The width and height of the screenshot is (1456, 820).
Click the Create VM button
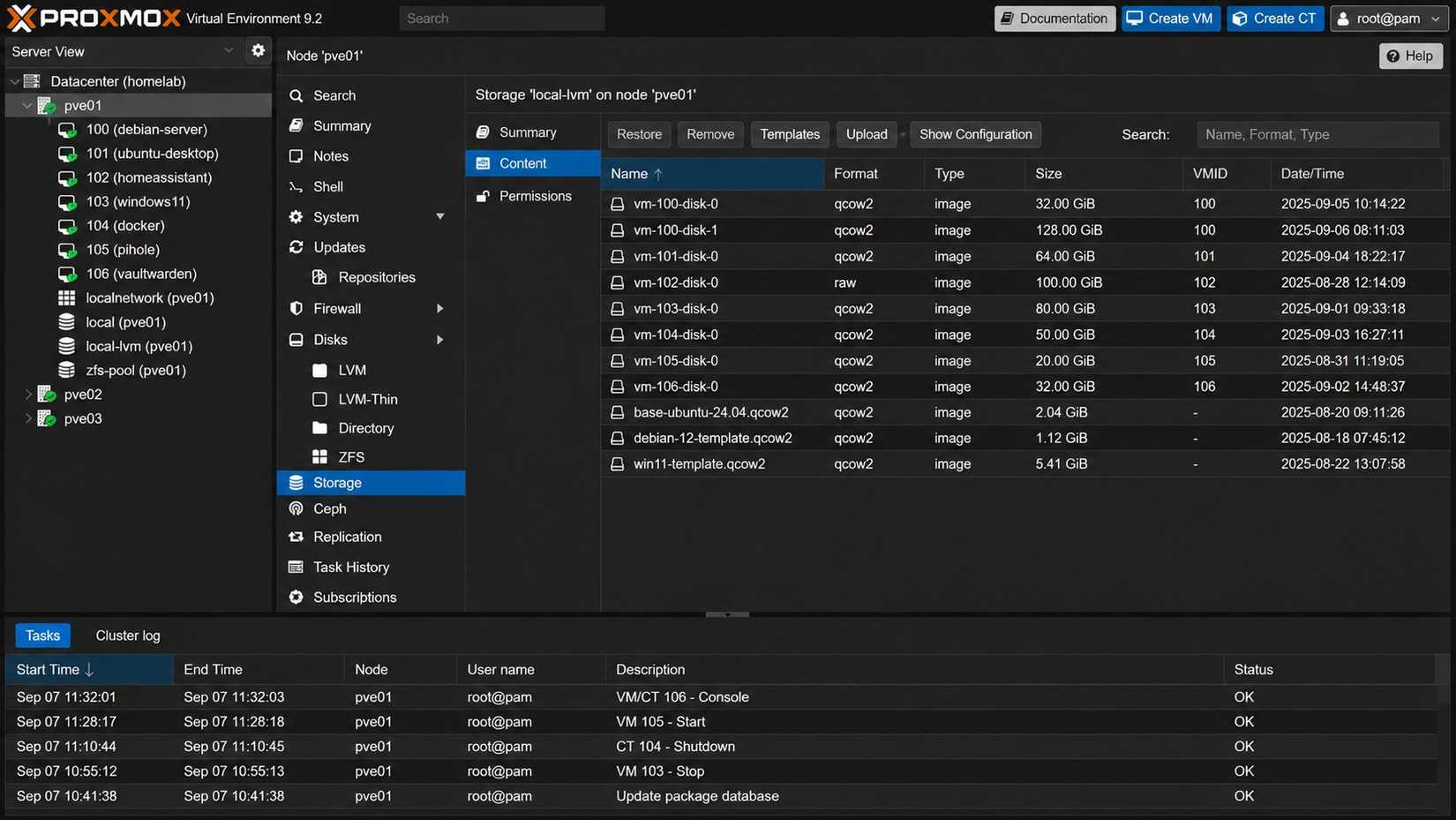[x=1171, y=19]
